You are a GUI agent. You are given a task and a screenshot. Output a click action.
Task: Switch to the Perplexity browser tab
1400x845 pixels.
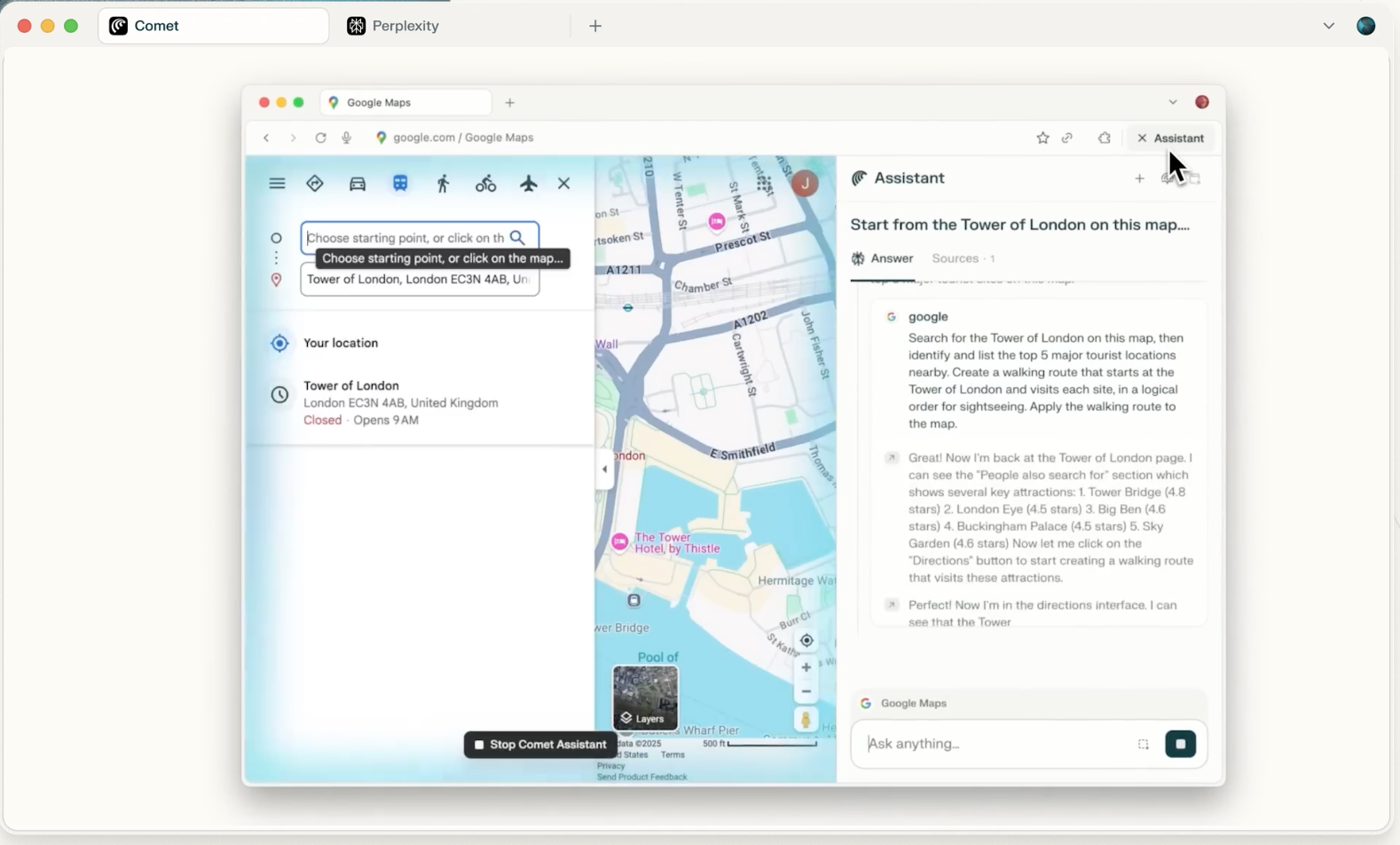(x=405, y=26)
